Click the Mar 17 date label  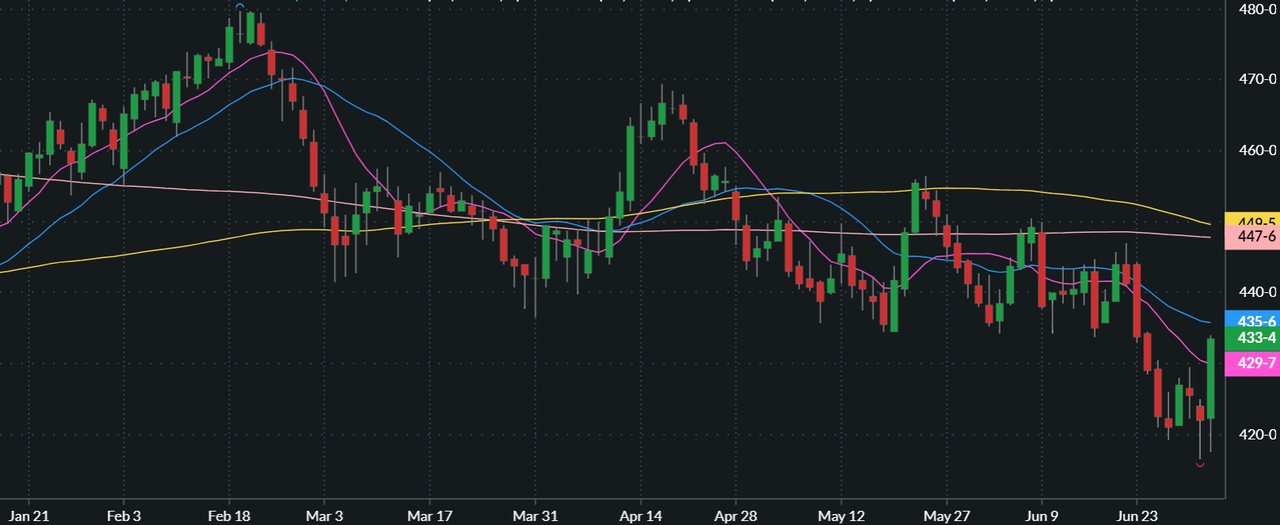tap(428, 514)
